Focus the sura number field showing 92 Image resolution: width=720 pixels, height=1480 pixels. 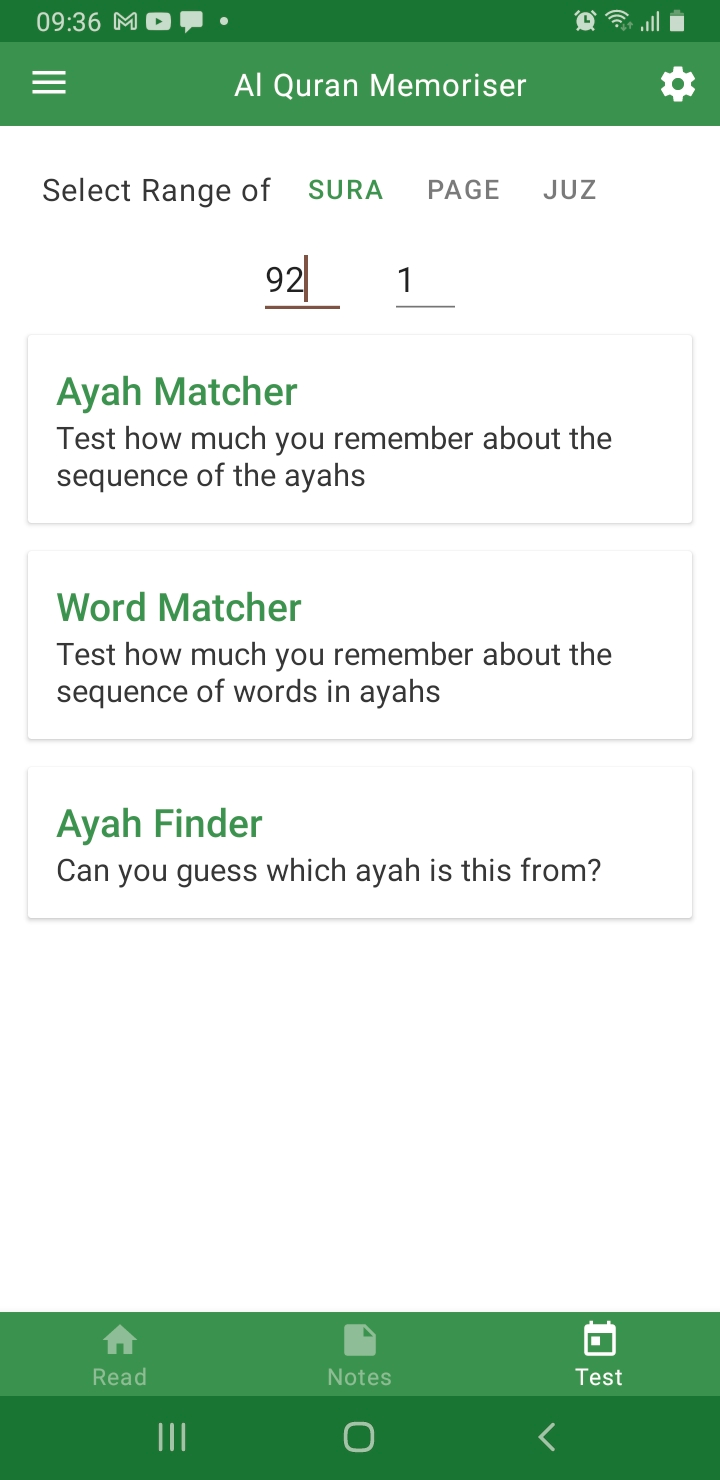(302, 281)
